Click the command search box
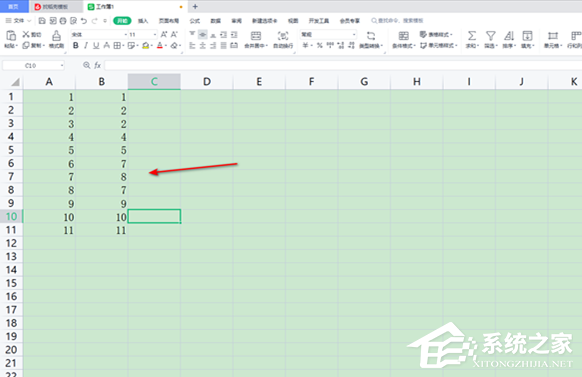582x377 pixels. [397, 21]
